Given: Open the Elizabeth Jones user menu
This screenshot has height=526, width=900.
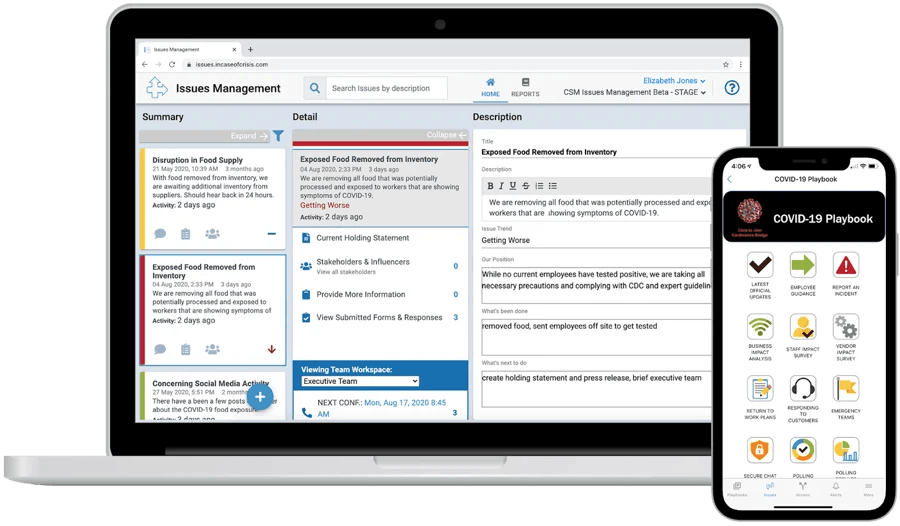Looking at the screenshot, I should pos(674,81).
